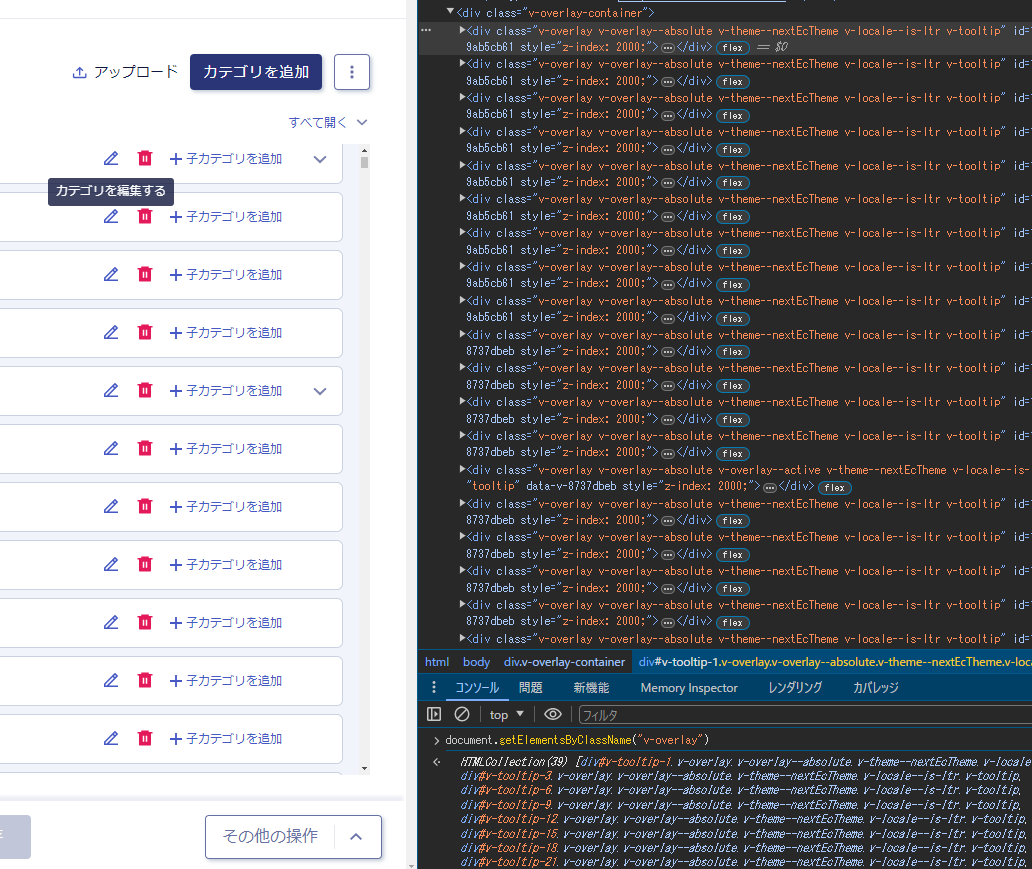Viewport: 1032px width, 869px height.
Task: Click the trash icon in the fifth row with a chevron
Action: tap(145, 390)
